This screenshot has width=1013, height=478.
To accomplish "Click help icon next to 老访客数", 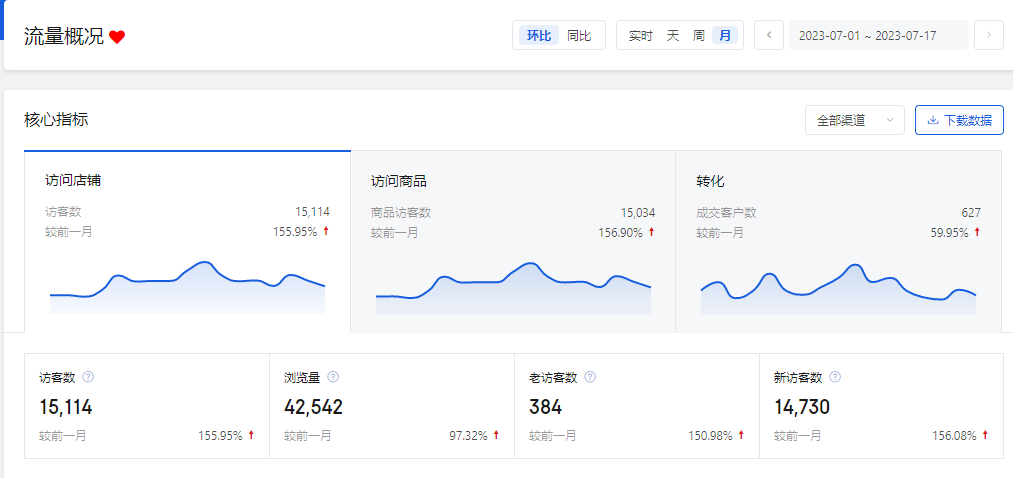I will [x=590, y=377].
